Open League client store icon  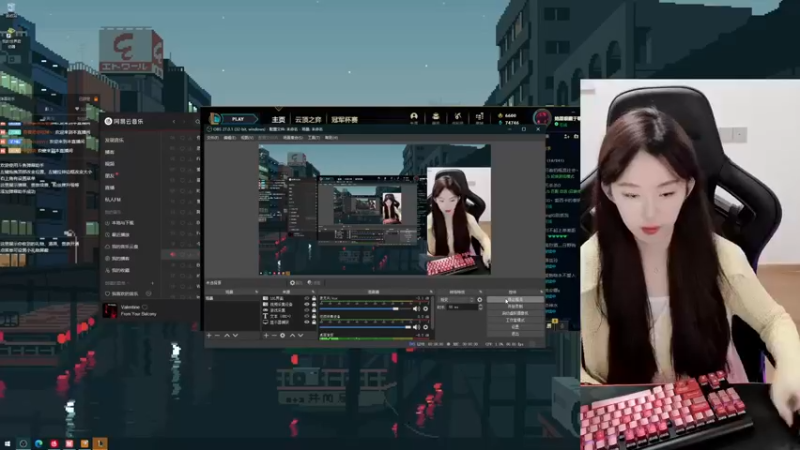pyautogui.click(x=480, y=117)
